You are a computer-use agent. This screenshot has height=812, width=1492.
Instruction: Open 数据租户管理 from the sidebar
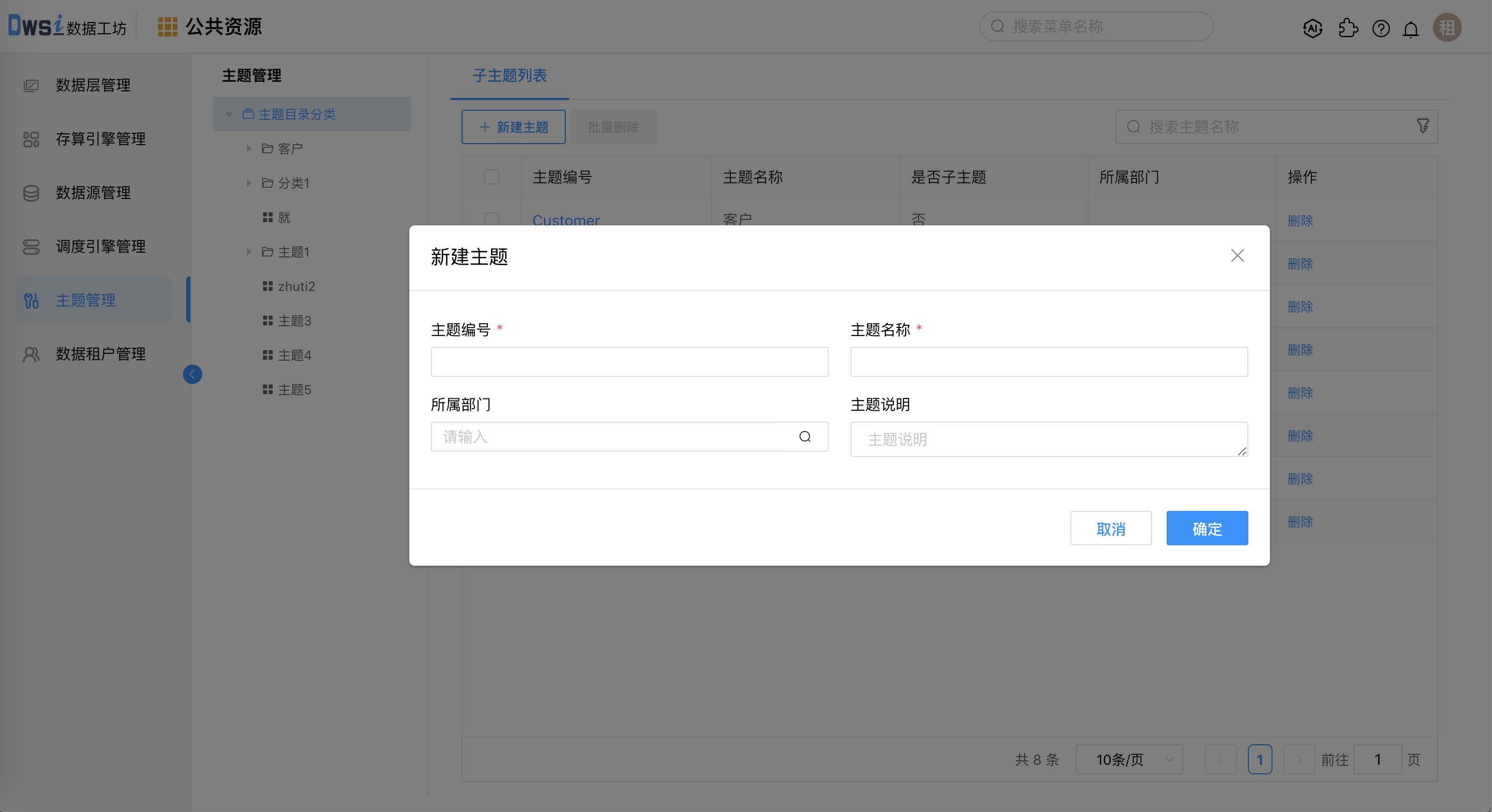100,354
